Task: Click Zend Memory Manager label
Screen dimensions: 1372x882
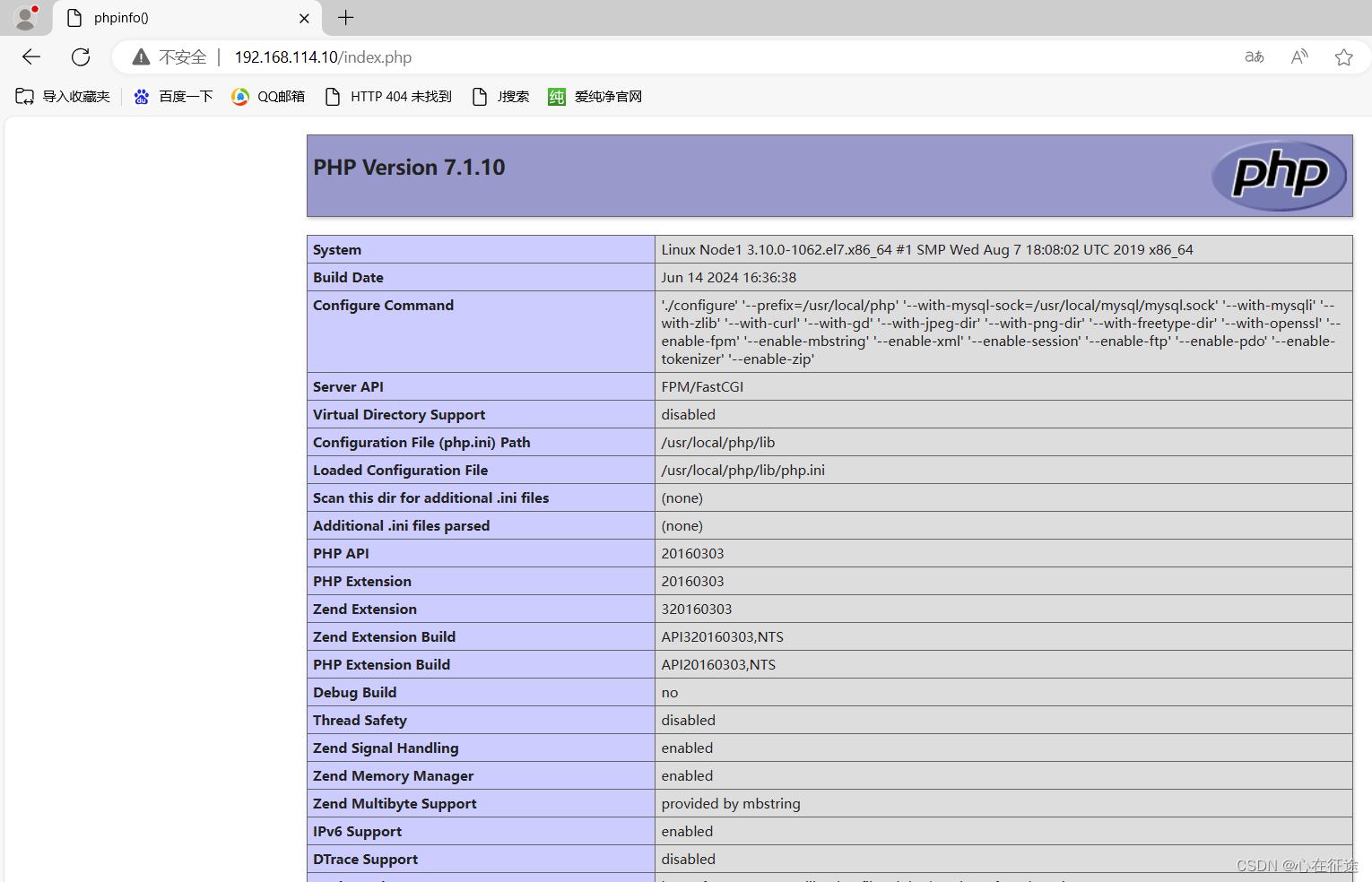Action: click(393, 776)
